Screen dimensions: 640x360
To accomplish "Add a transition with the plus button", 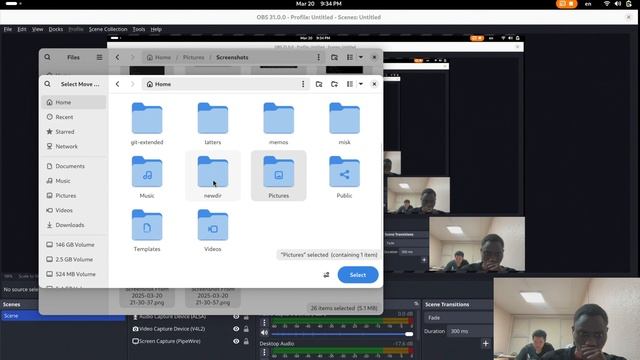I will (486, 344).
